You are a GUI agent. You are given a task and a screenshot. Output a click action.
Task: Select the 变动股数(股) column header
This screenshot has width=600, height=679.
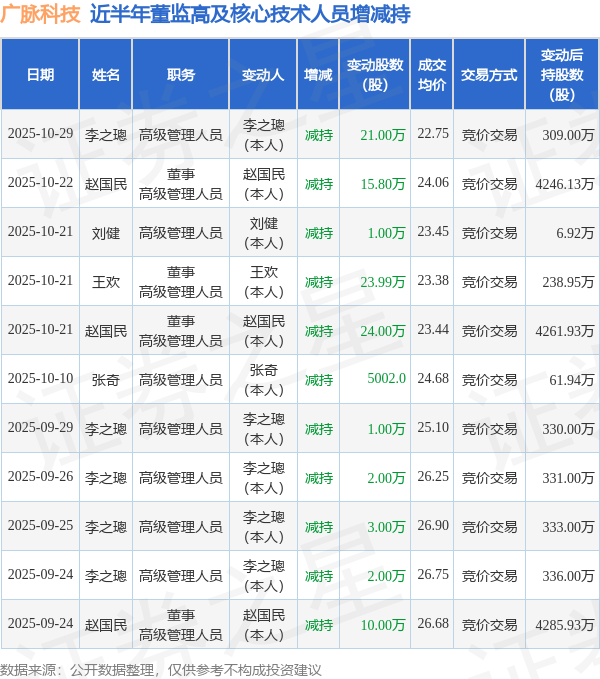[x=375, y=74]
